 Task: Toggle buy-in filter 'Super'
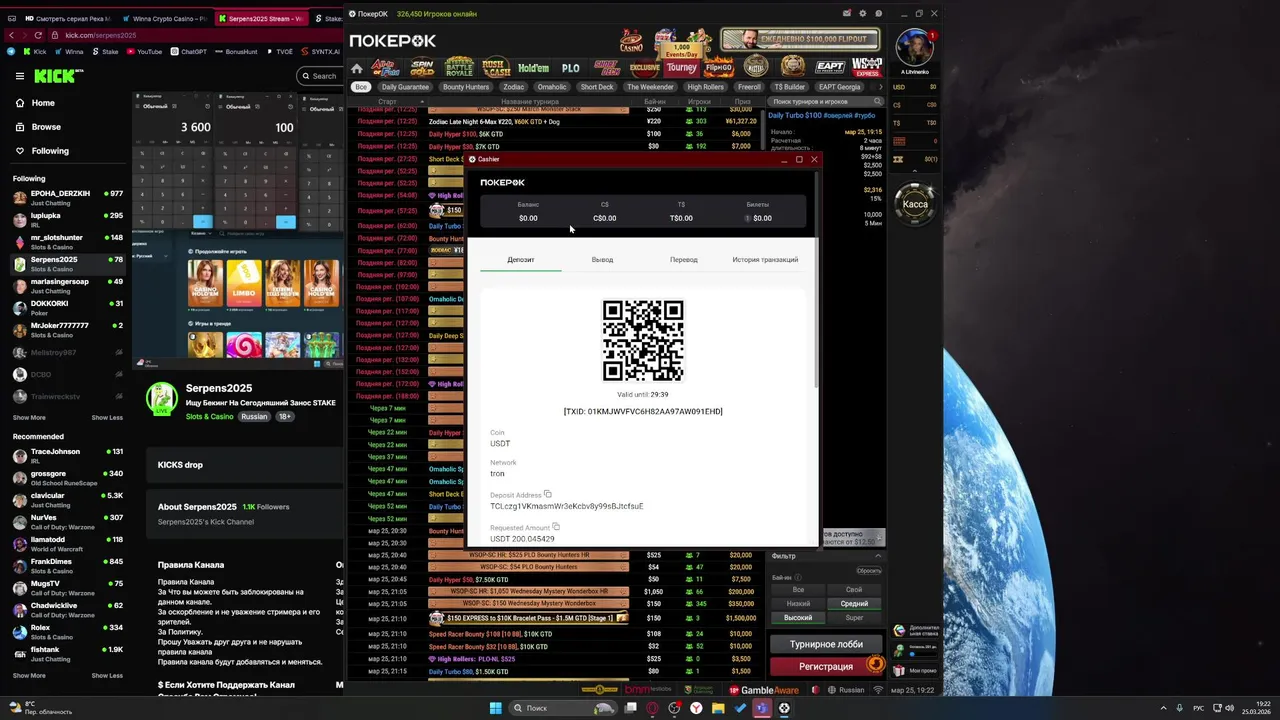(x=854, y=618)
